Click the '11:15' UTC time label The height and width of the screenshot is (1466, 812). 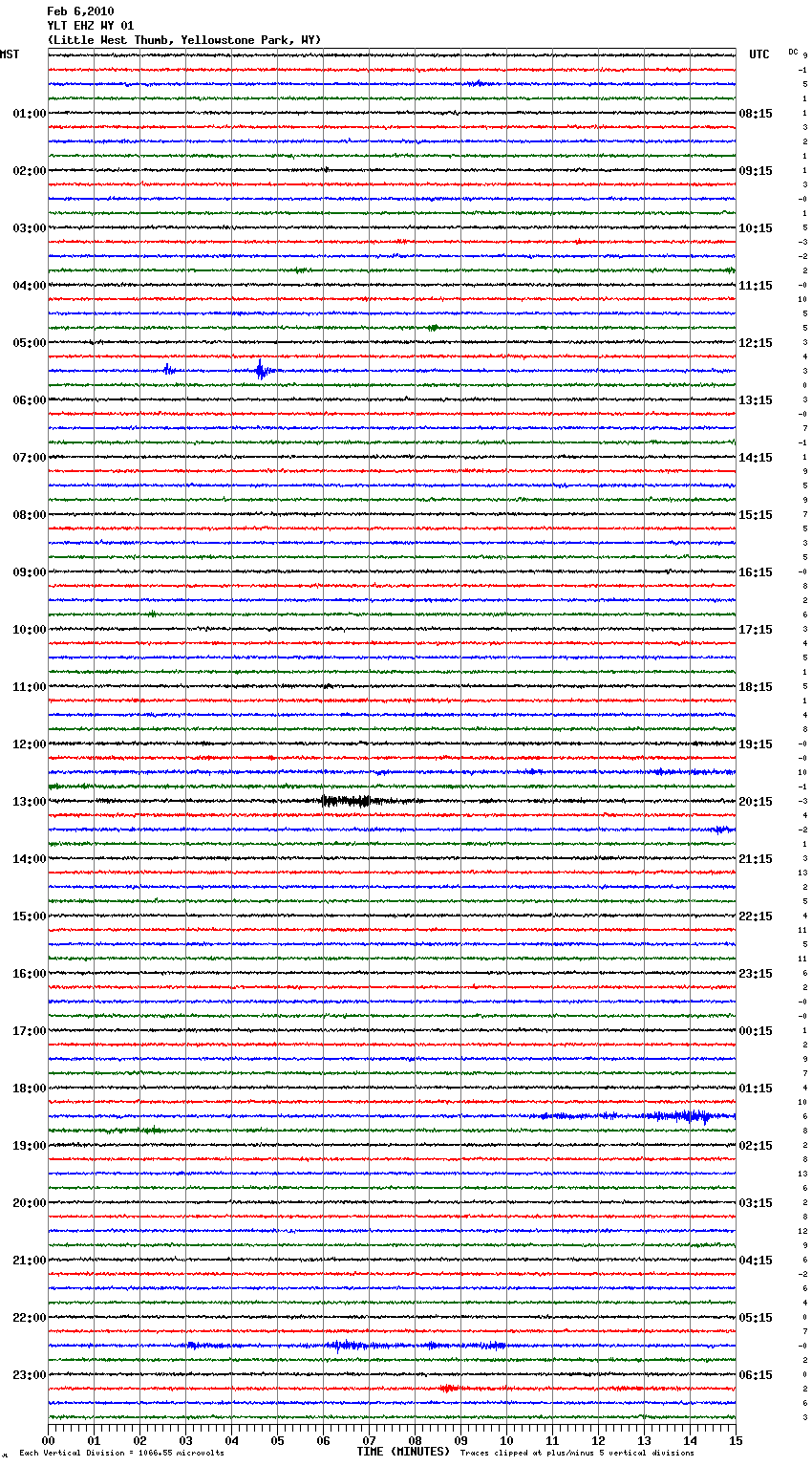(756, 286)
